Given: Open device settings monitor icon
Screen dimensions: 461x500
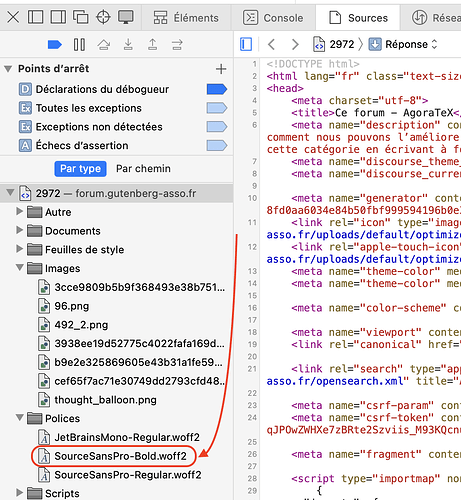Looking at the screenshot, I should coord(126,17).
